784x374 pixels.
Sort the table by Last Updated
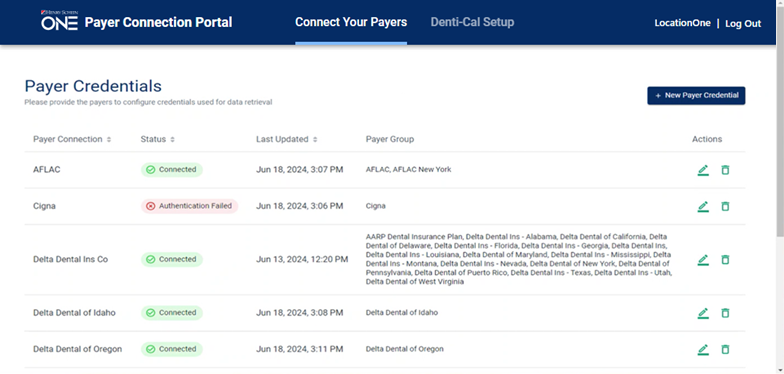click(315, 140)
